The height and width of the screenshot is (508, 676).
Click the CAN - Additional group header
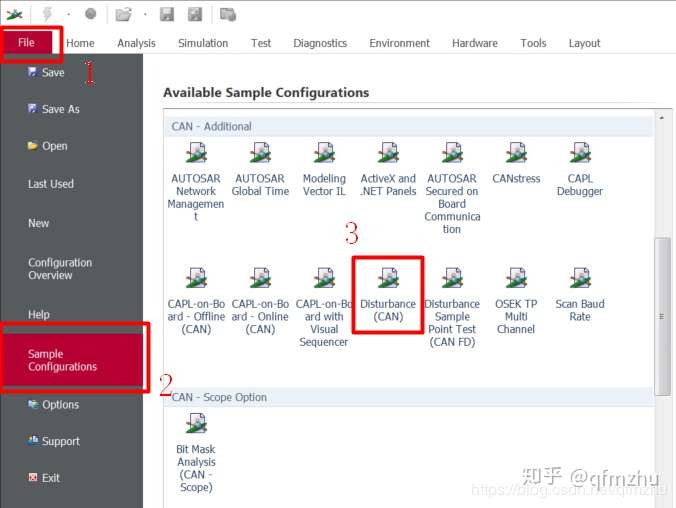[409, 127]
